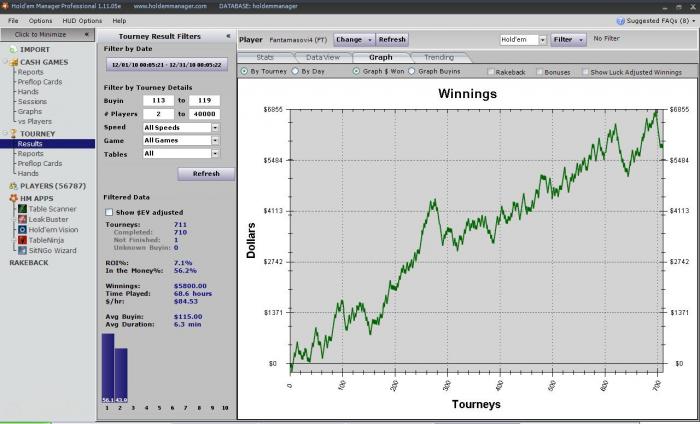Switch to the Stats tab
Screen dimensions: 700x424
tap(265, 58)
